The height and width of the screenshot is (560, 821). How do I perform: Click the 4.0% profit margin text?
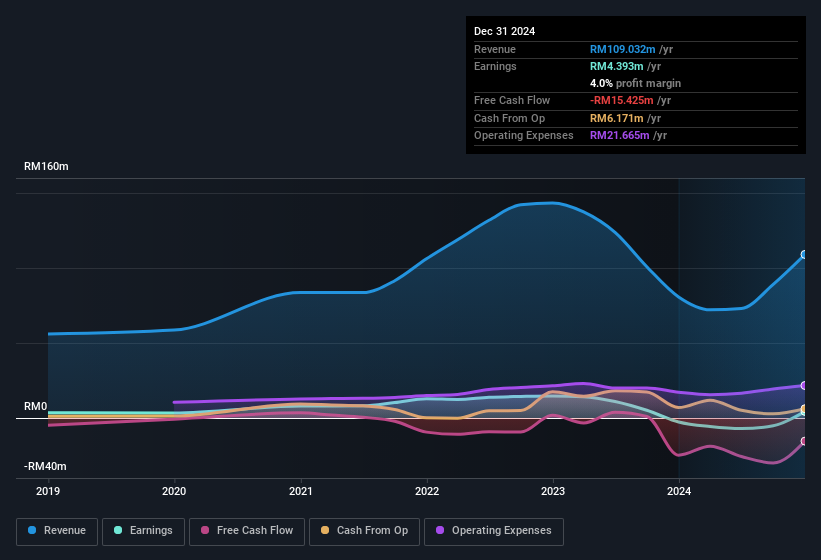(635, 83)
